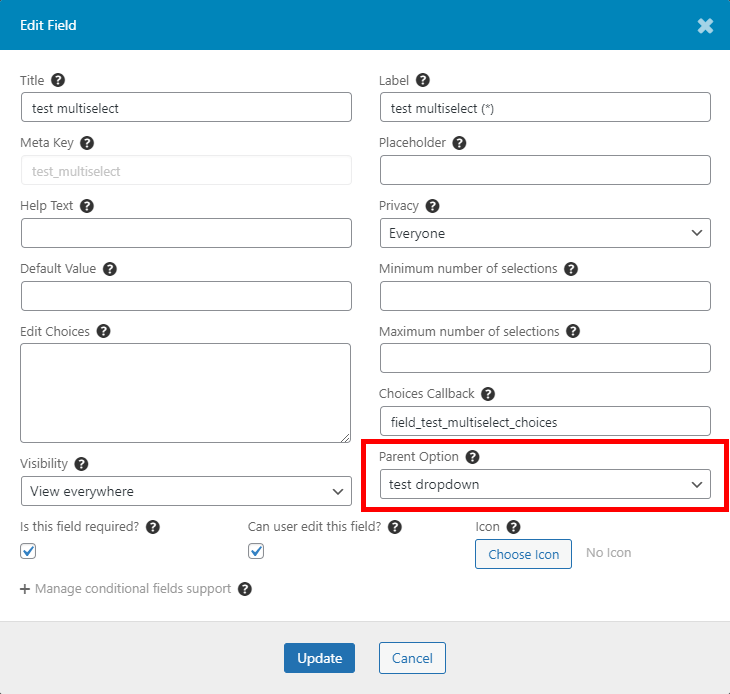Click the "Edit Field" dialog title
The width and height of the screenshot is (730, 694).
(x=48, y=25)
